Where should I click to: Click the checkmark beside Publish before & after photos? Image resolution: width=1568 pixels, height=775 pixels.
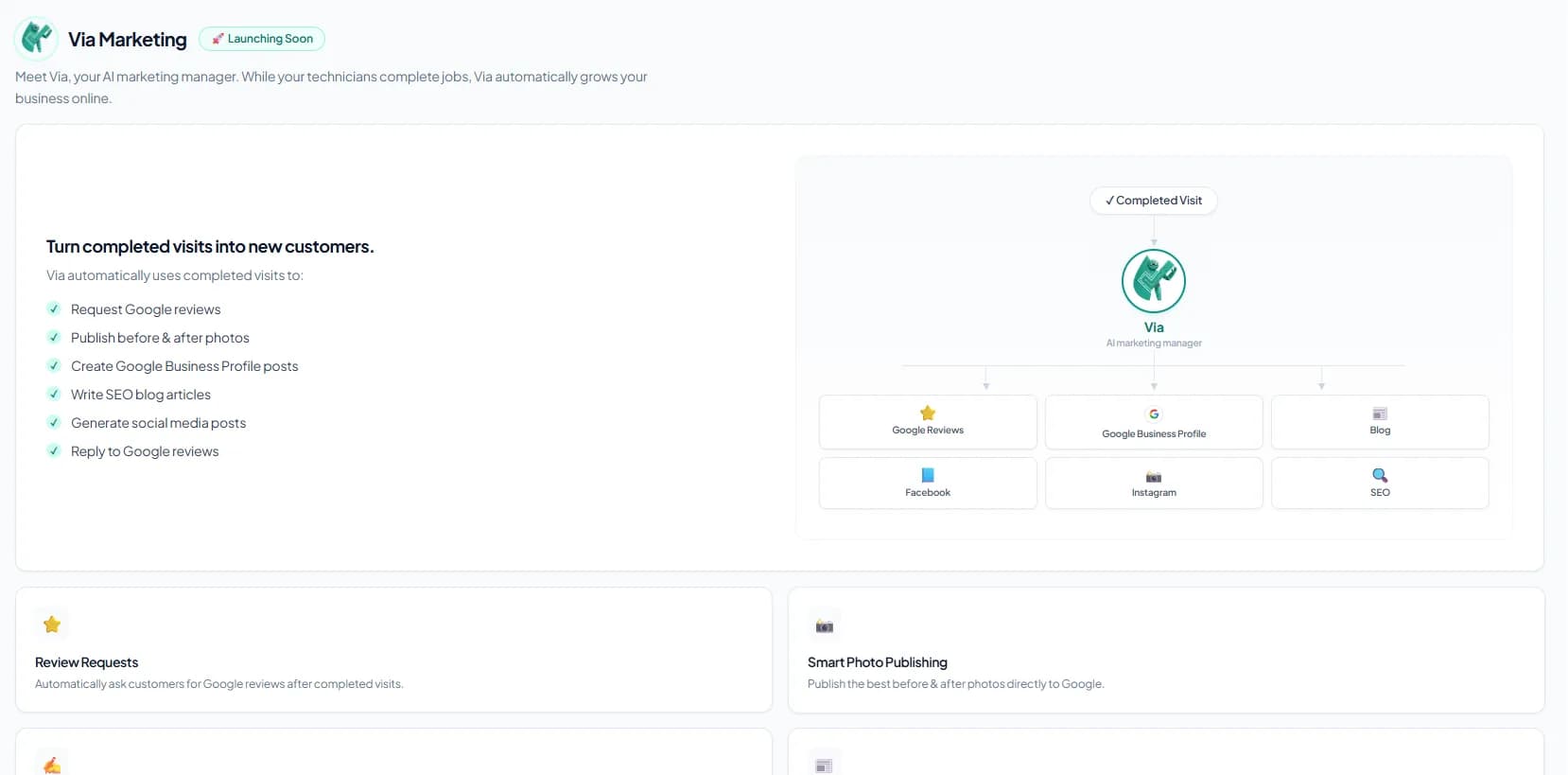54,337
